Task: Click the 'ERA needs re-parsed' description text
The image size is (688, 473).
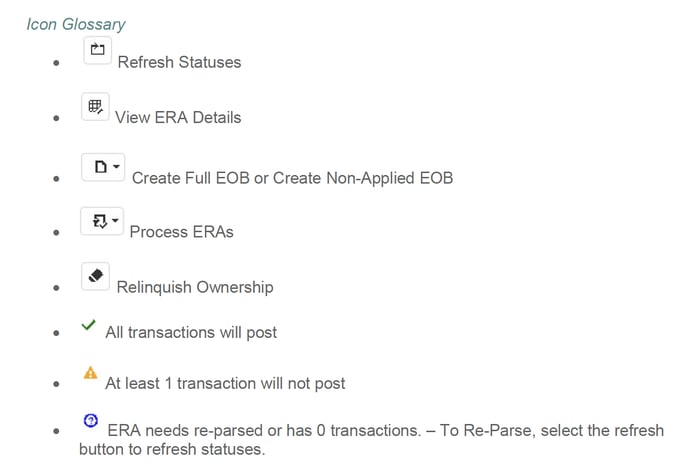Action: click(x=370, y=431)
